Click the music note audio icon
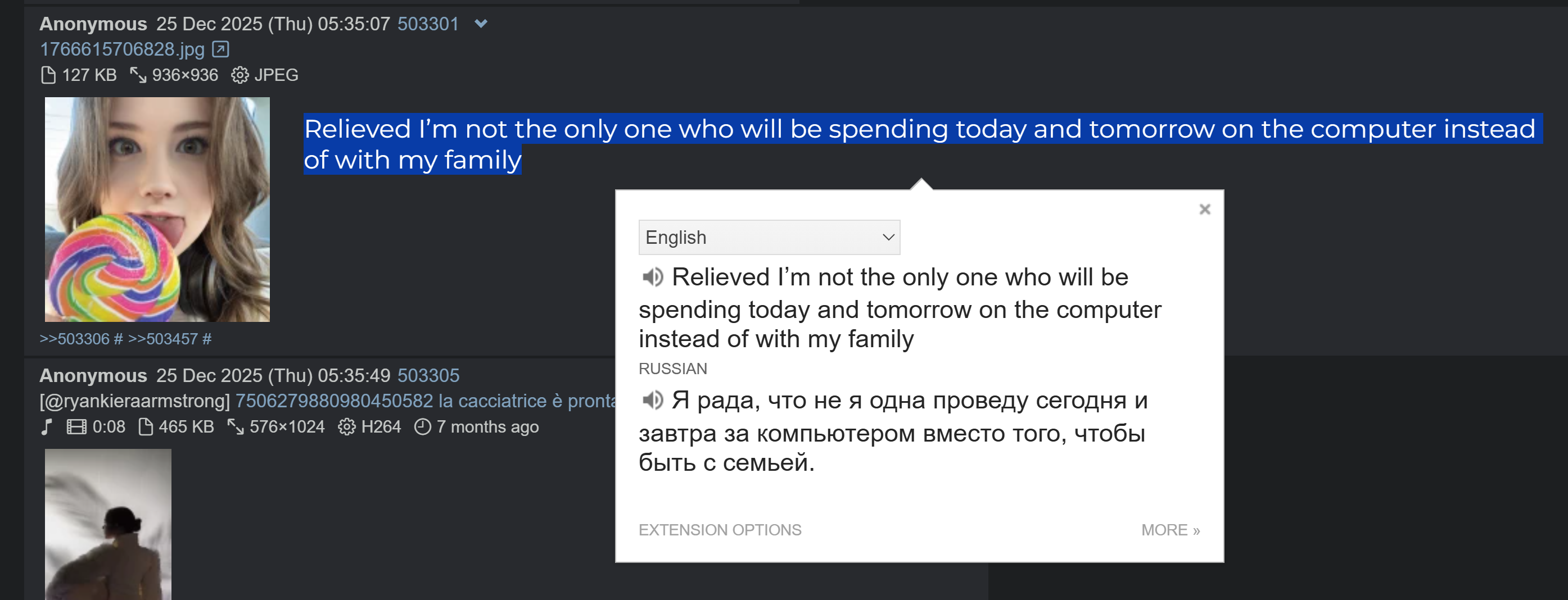The width and height of the screenshot is (1568, 600). 47,427
